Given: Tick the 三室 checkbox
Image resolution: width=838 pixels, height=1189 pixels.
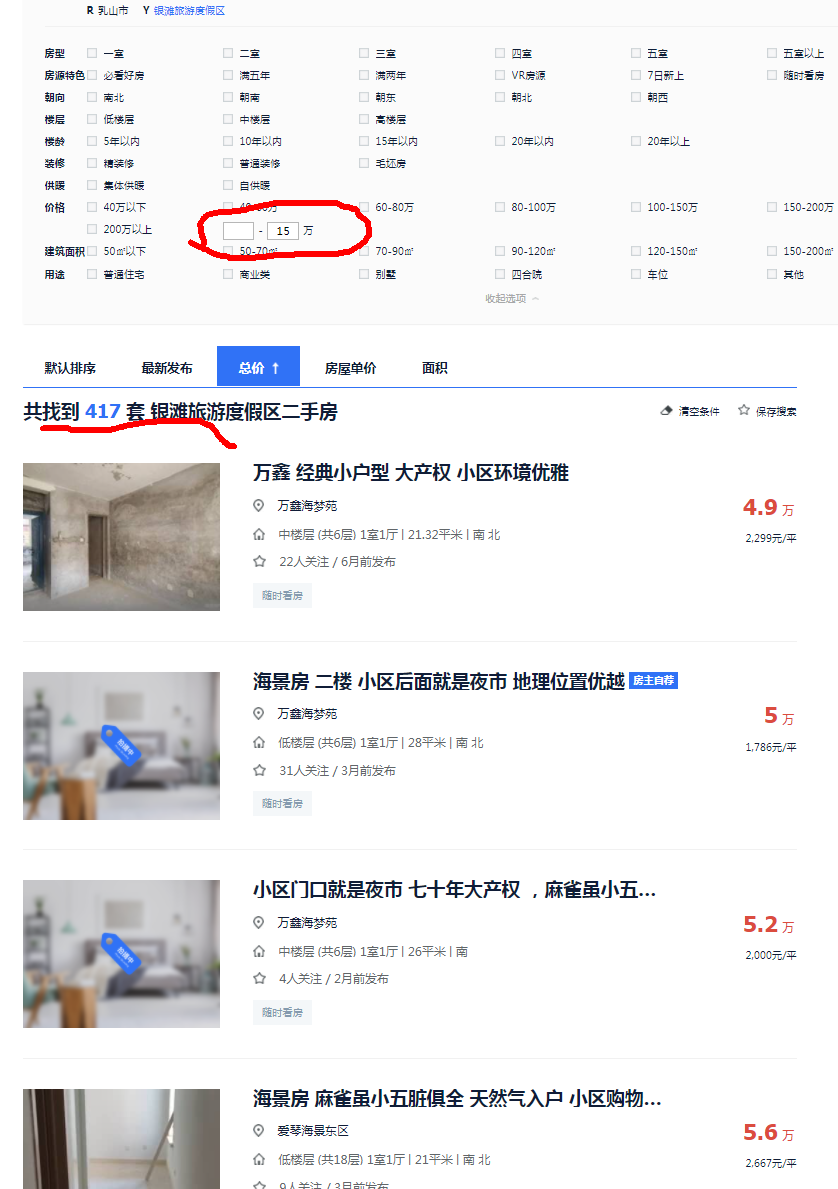Looking at the screenshot, I should tap(364, 53).
